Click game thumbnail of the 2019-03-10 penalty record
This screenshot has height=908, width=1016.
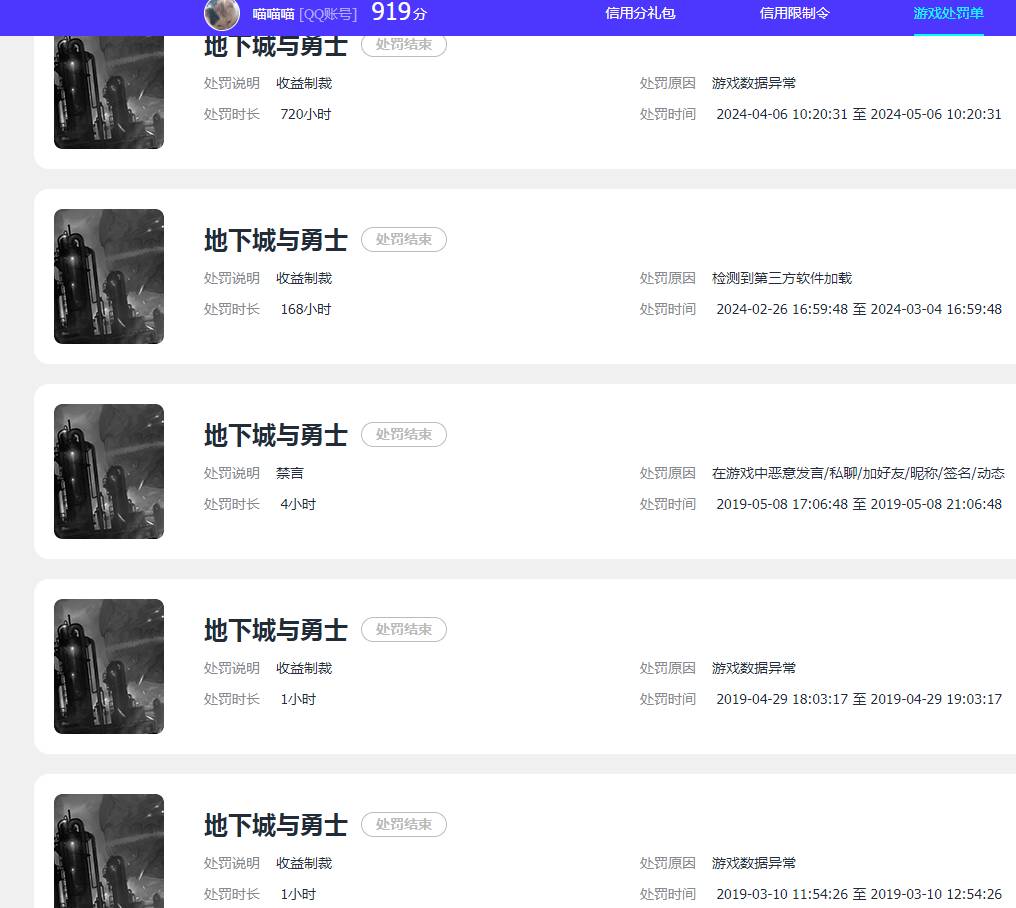click(x=109, y=850)
